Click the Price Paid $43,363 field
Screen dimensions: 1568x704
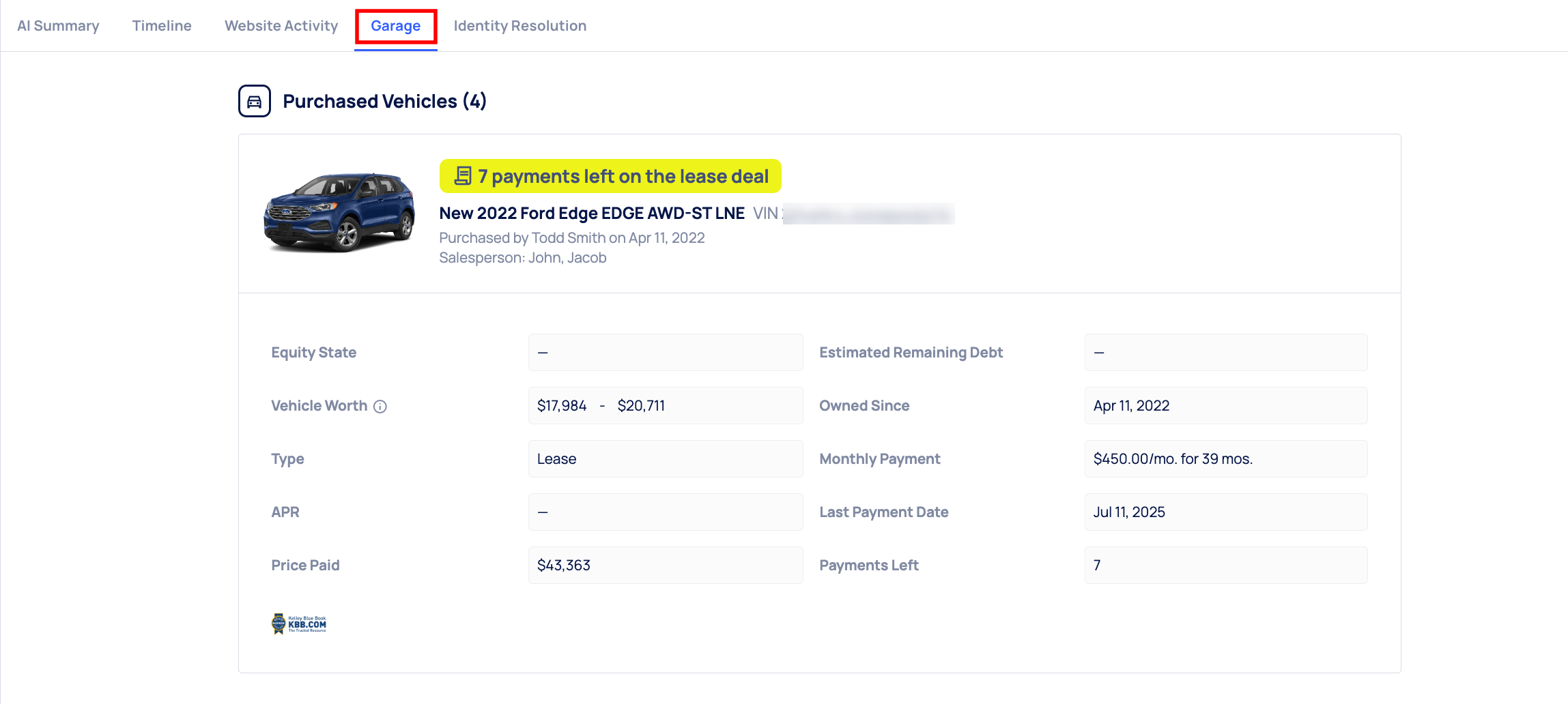665,566
